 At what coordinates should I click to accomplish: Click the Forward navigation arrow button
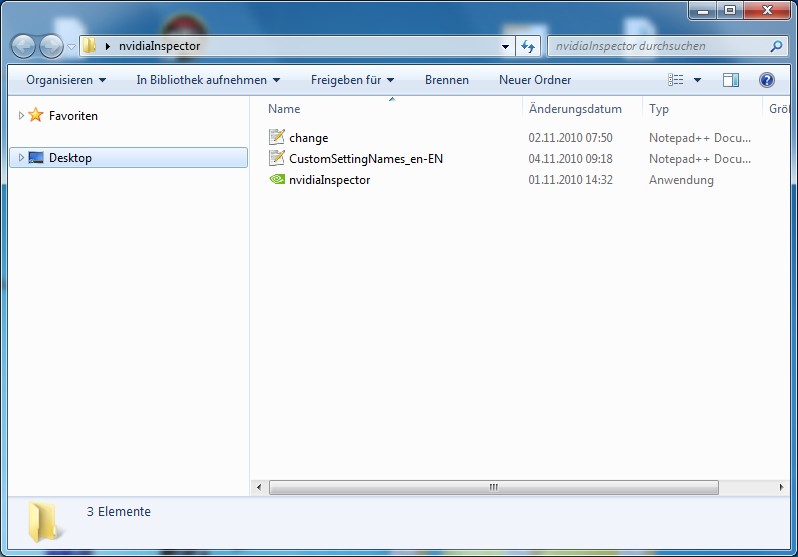[51, 46]
